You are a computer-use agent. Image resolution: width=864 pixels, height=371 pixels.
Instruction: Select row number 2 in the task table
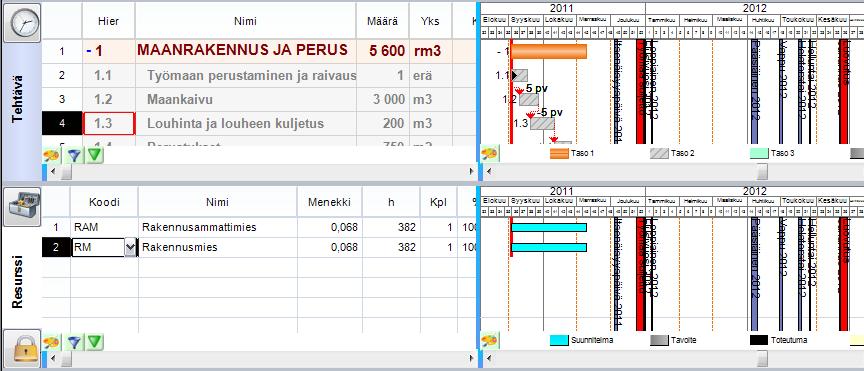click(62, 76)
